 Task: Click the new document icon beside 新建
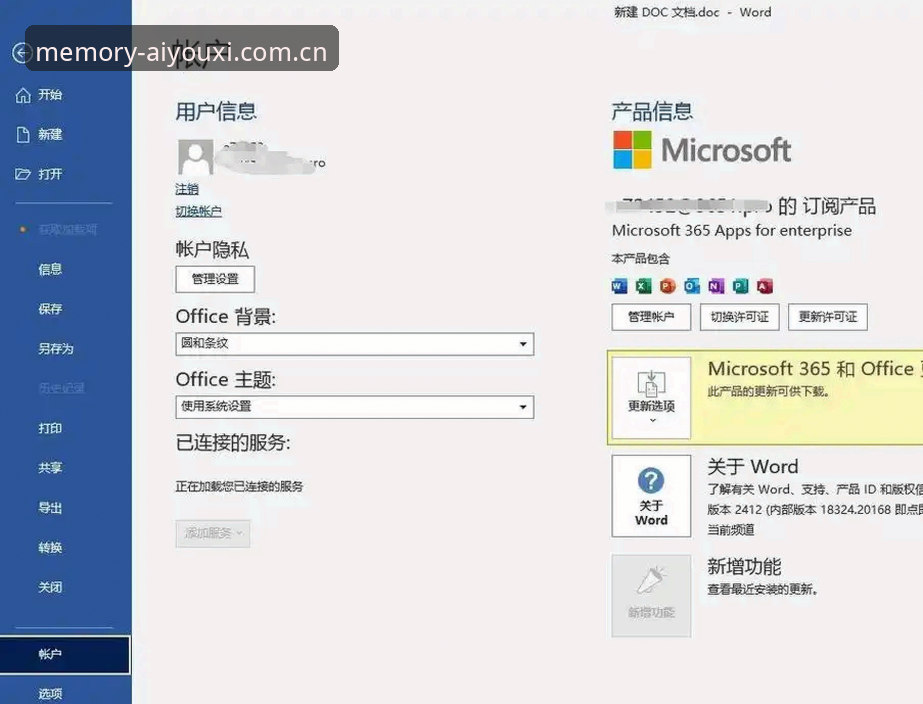(x=23, y=135)
